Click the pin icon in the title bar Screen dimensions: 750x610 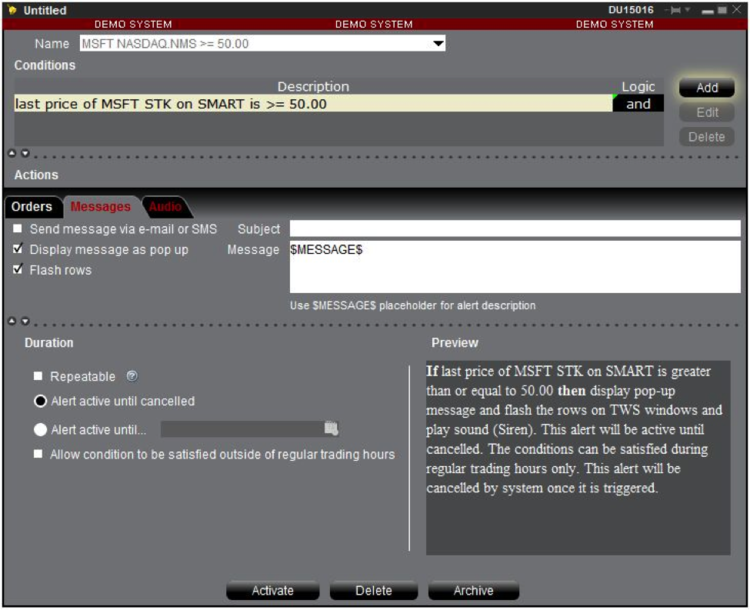pos(674,10)
